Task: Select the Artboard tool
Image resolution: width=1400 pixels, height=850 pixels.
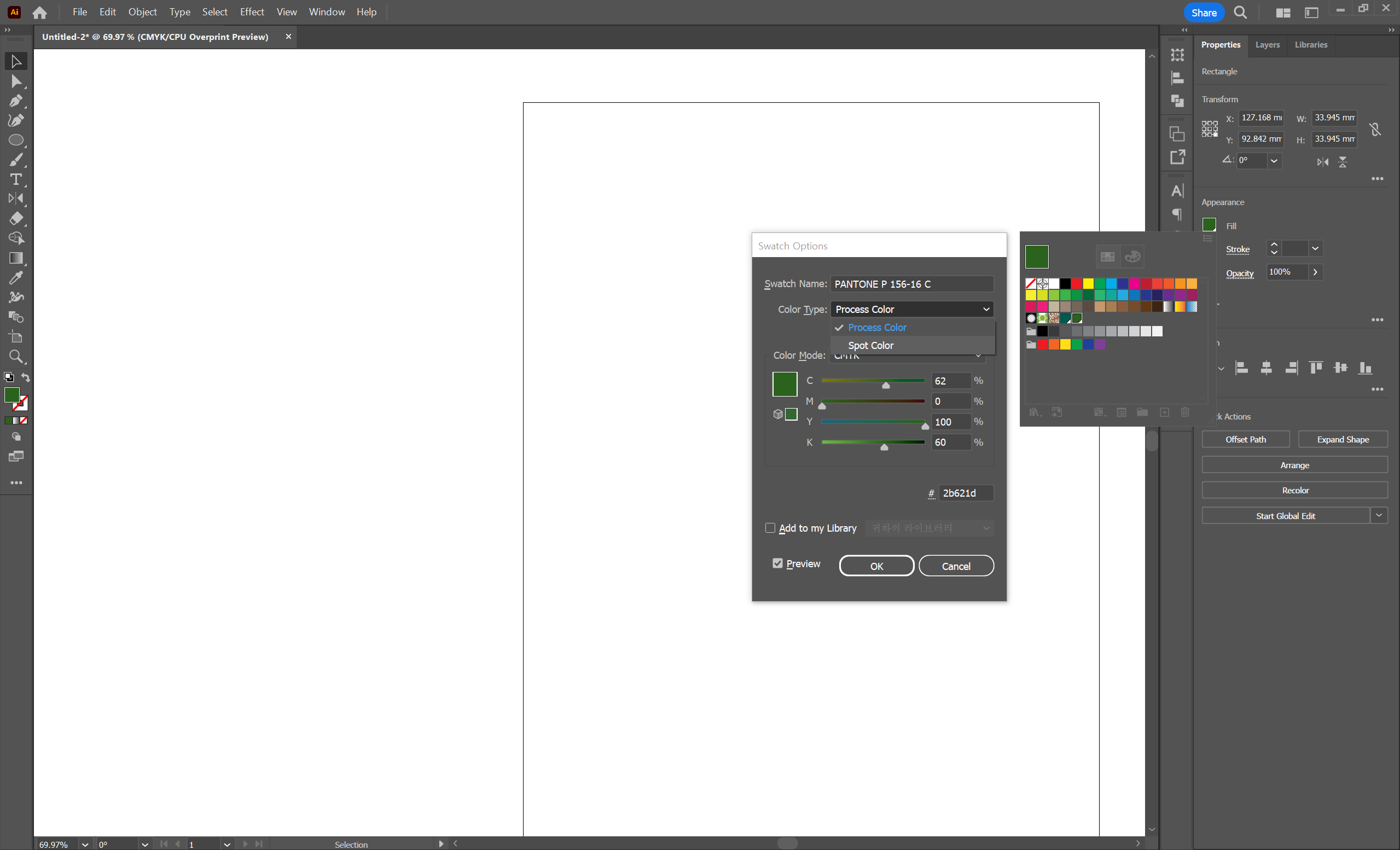Action: click(16, 337)
